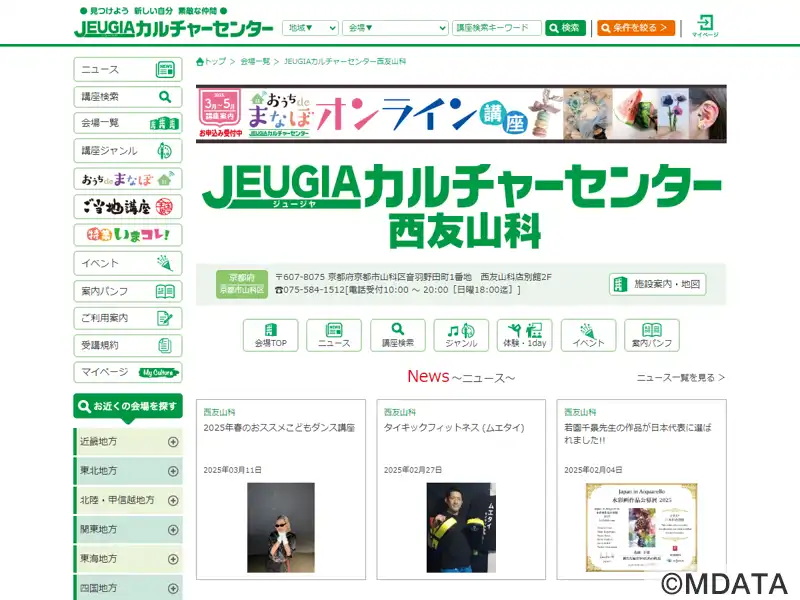Open news 2025年春のおススメこどもダンス講座
The height and width of the screenshot is (600, 800).
coord(279,428)
